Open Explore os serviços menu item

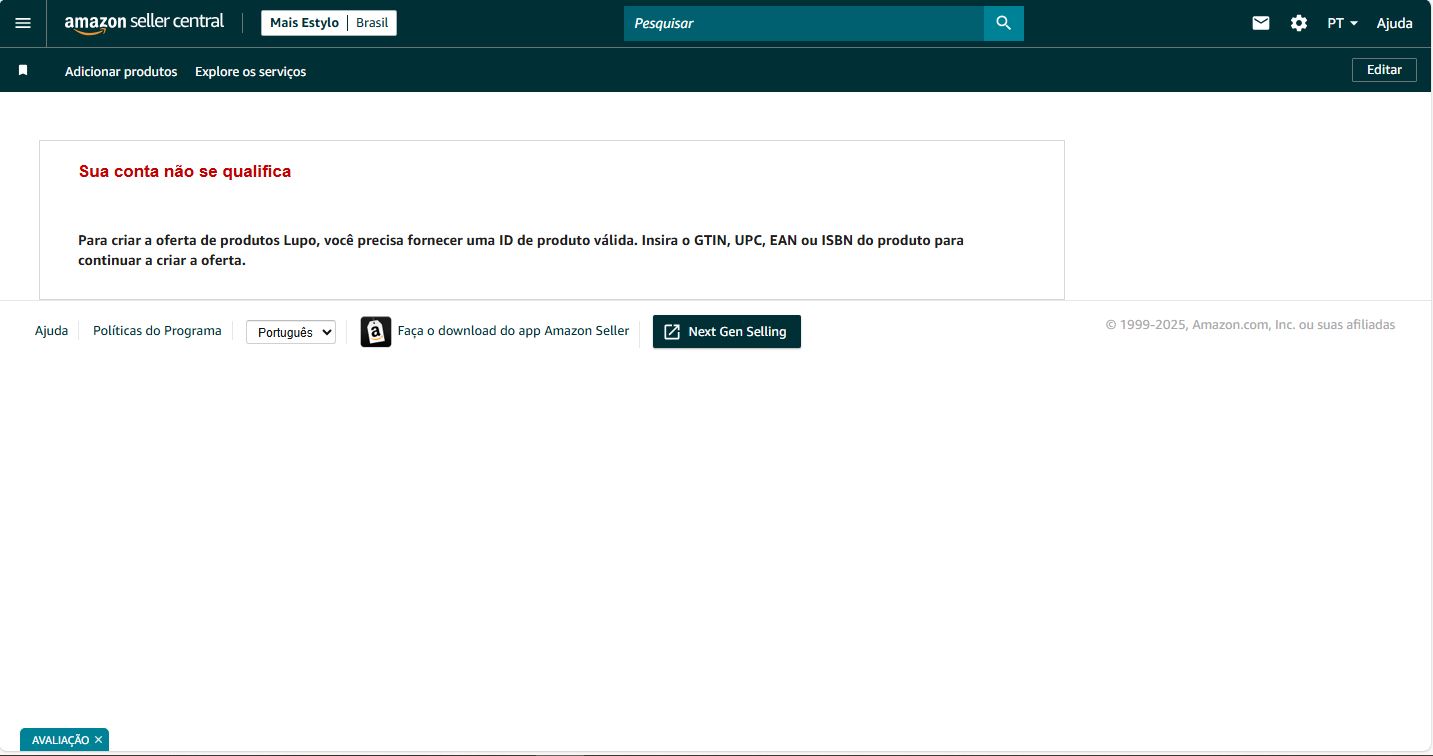click(x=251, y=72)
